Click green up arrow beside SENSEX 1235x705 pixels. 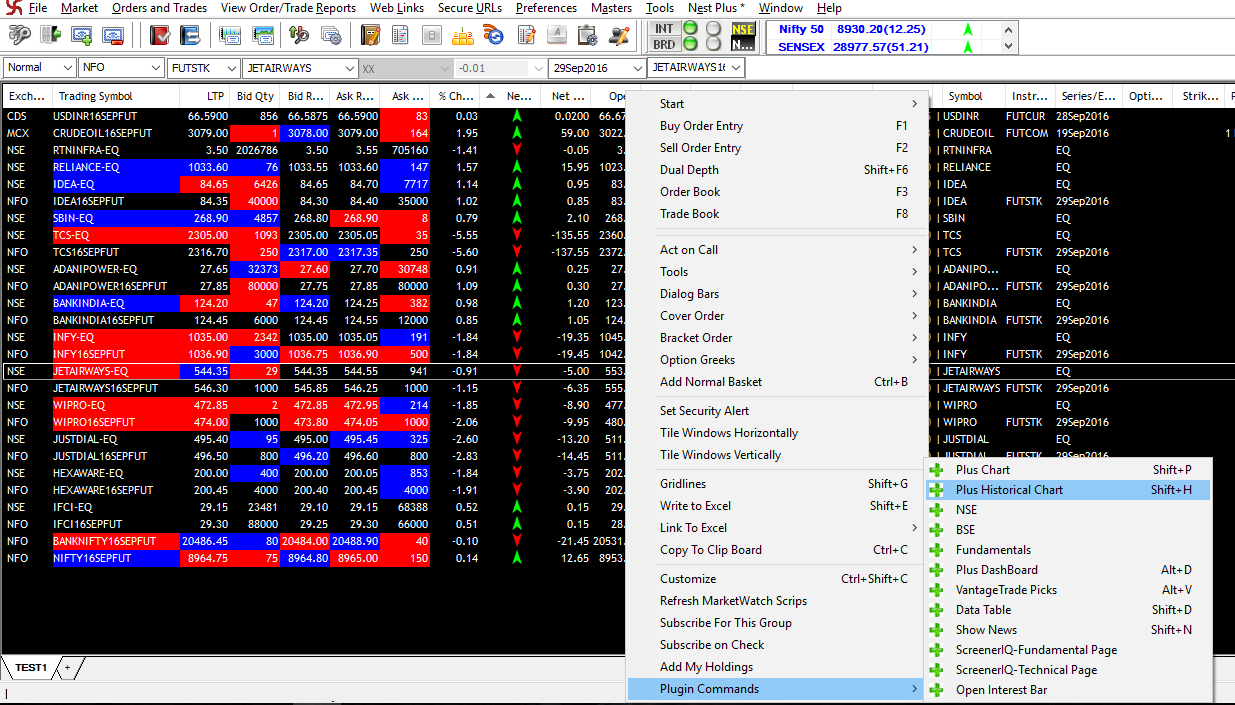click(967, 47)
